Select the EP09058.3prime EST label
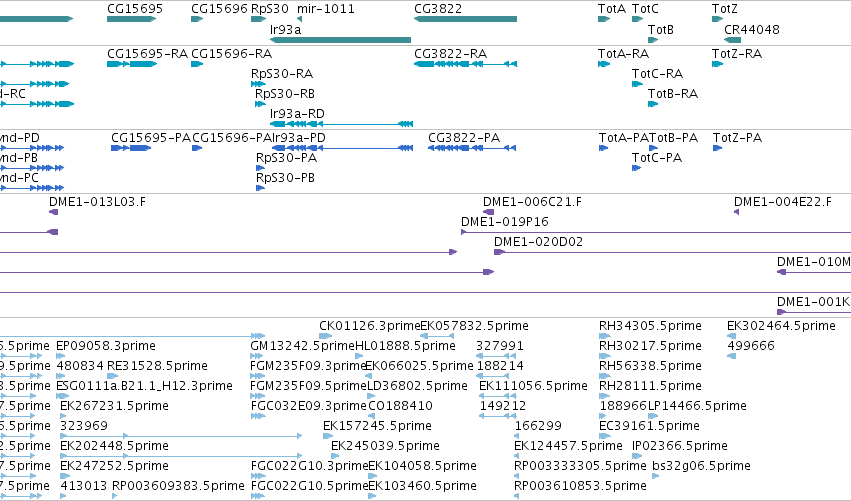 tap(106, 346)
